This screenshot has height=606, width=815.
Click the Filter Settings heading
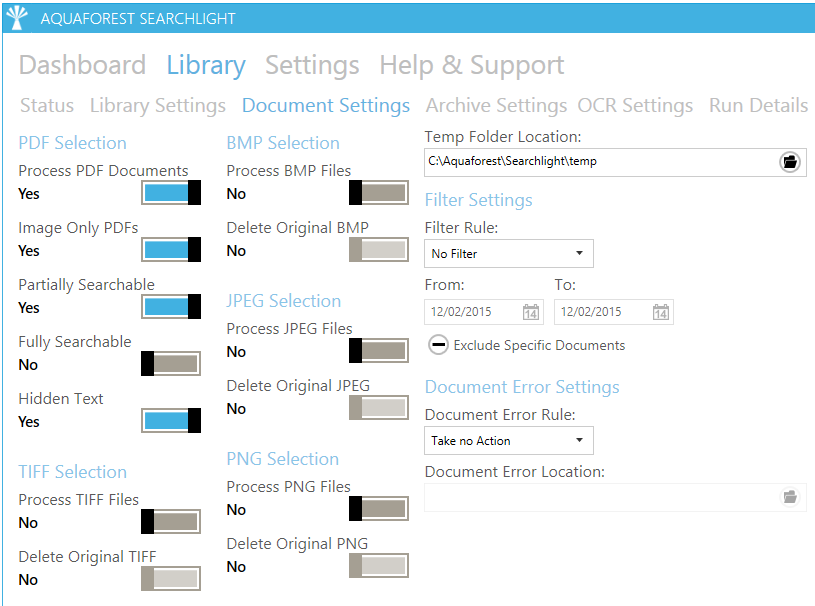(478, 200)
